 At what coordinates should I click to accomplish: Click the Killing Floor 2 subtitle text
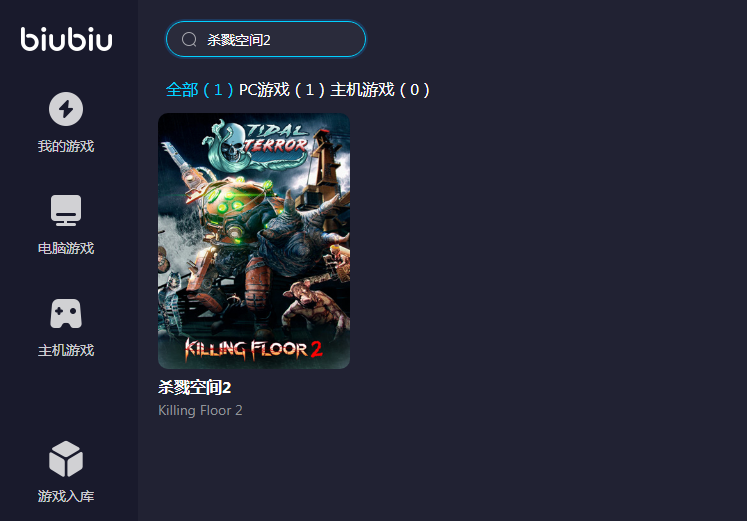[x=200, y=411]
